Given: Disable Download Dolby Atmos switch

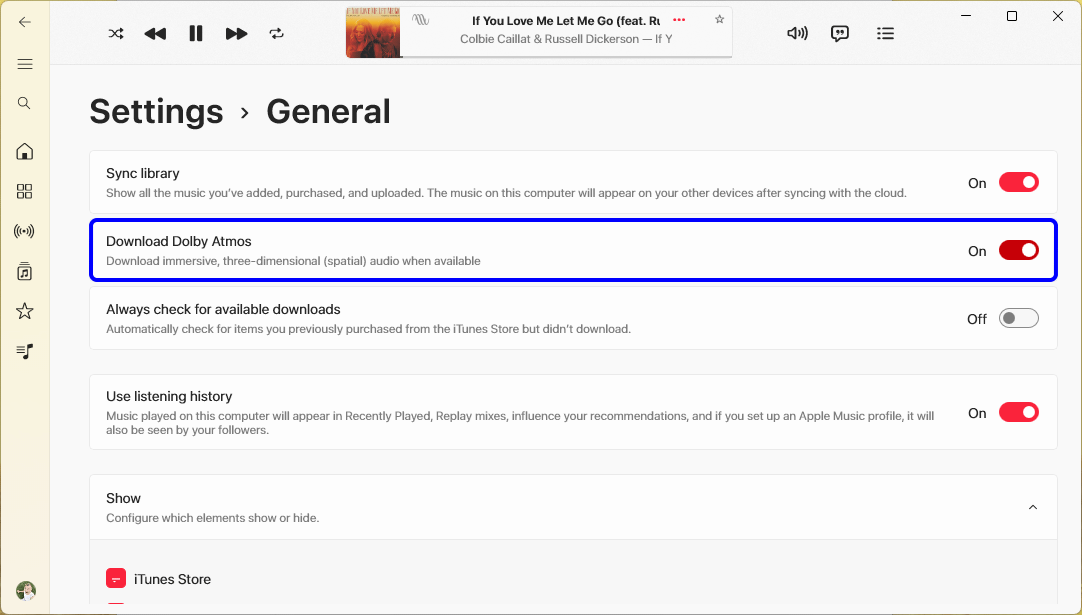Looking at the screenshot, I should [1018, 250].
